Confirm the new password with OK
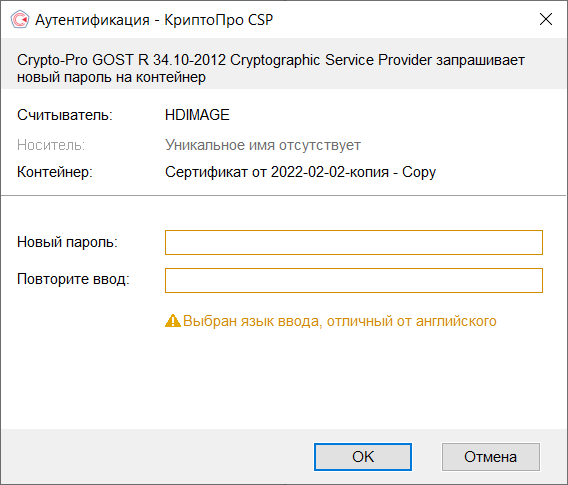Viewport: 568px width, 485px height. 363,457
